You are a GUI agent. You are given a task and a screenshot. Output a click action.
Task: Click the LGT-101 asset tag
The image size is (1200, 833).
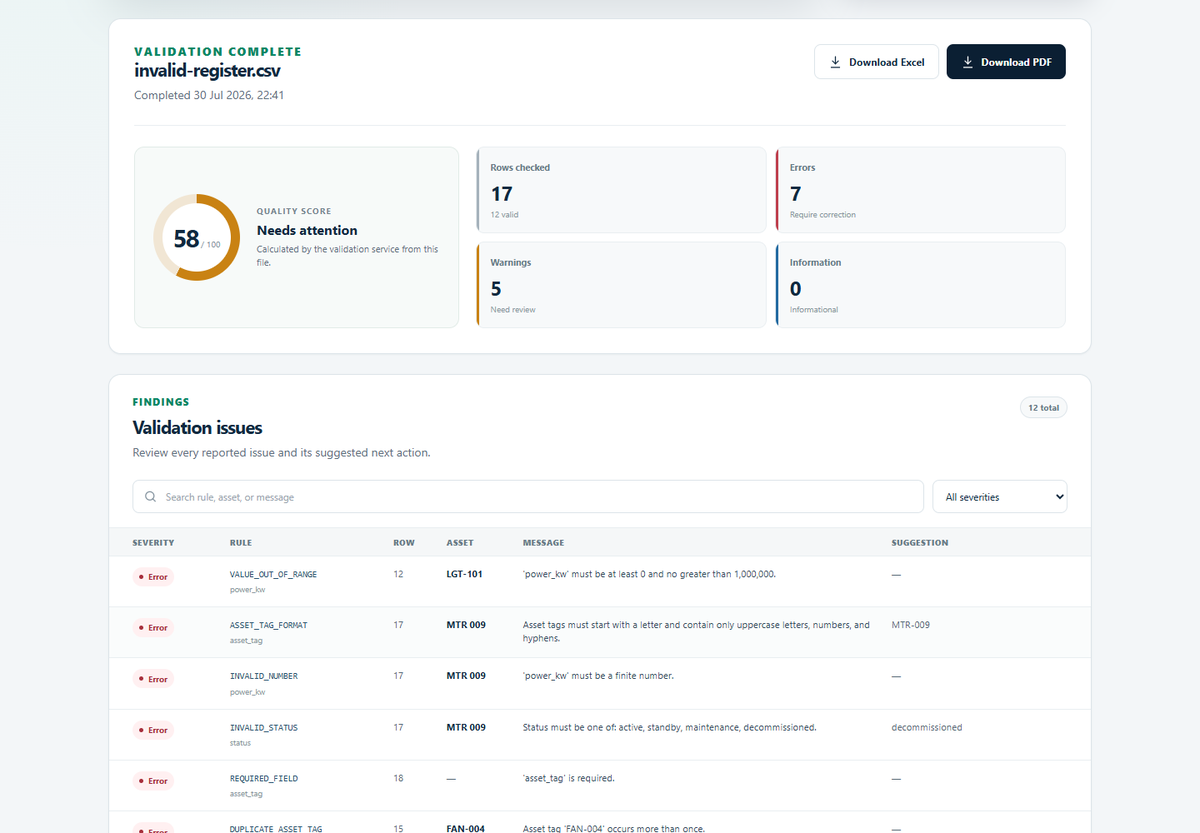464,574
